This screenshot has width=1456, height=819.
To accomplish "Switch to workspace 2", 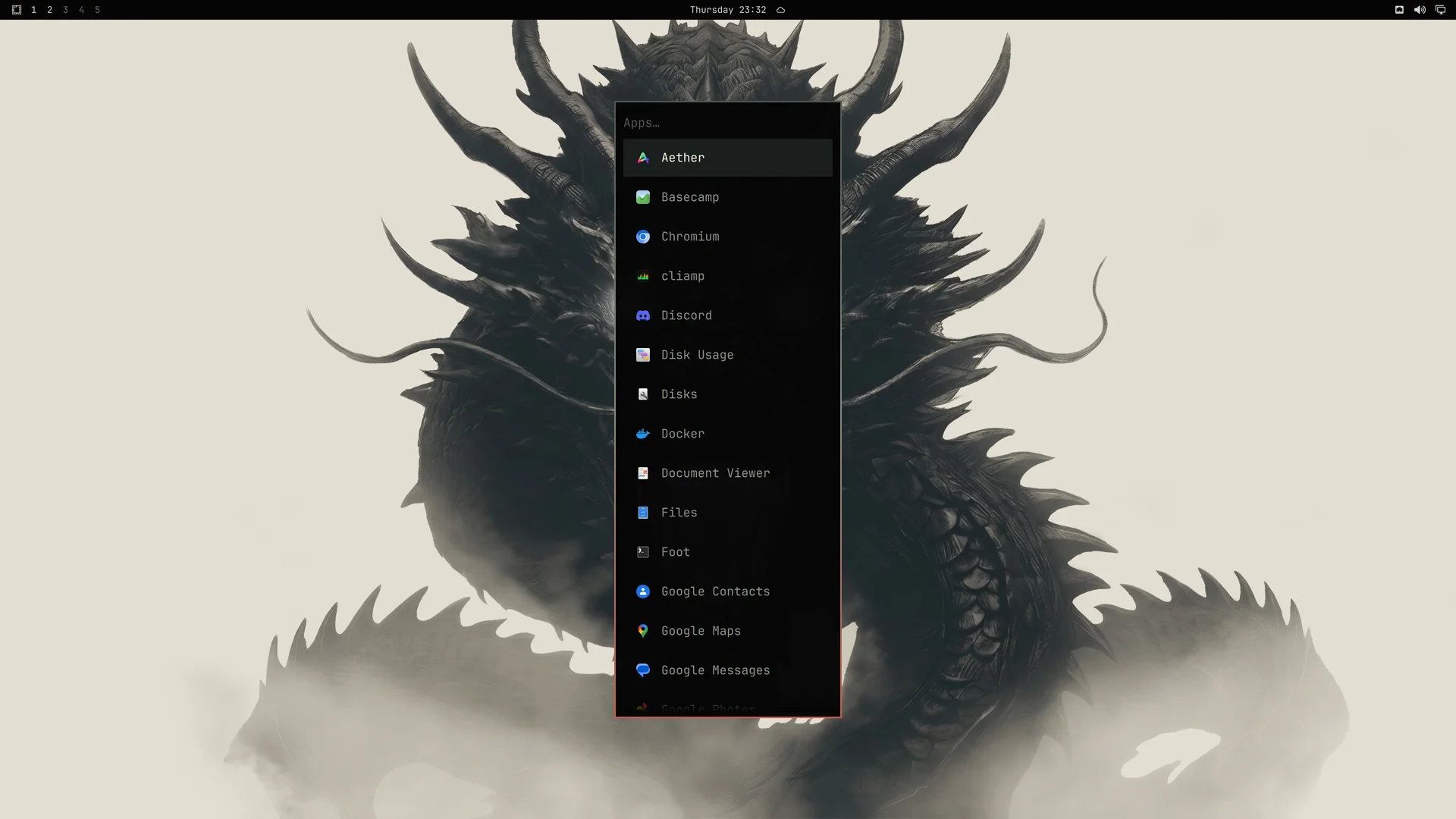I will tap(49, 10).
